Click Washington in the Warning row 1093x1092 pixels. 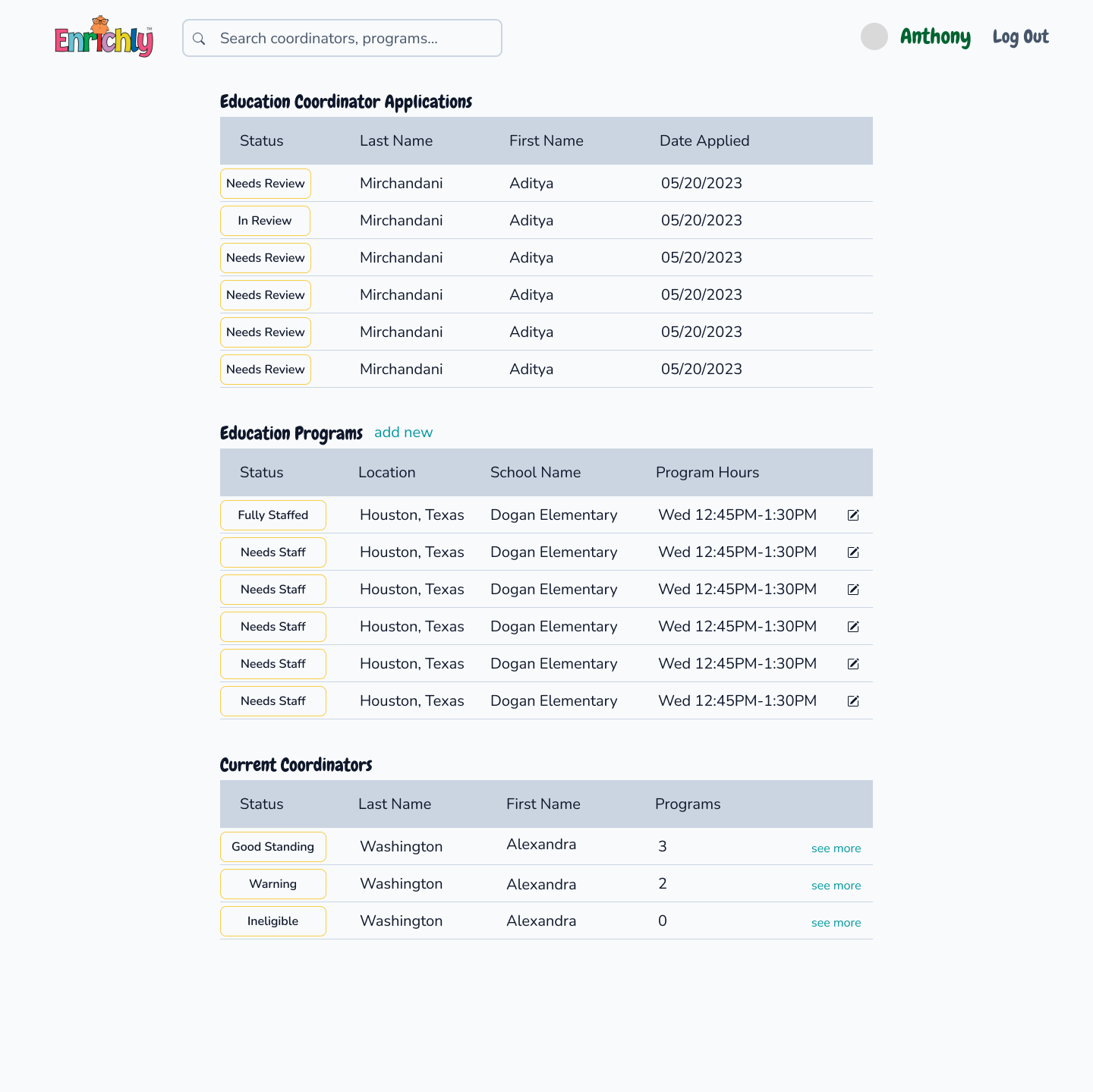402,883
